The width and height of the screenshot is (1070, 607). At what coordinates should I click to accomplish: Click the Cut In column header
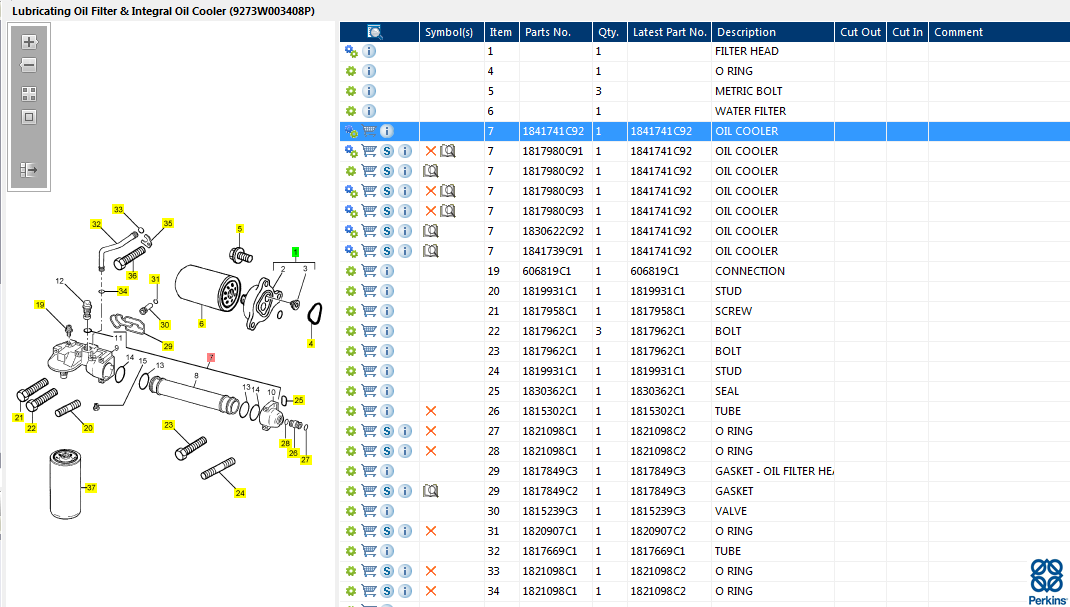908,32
